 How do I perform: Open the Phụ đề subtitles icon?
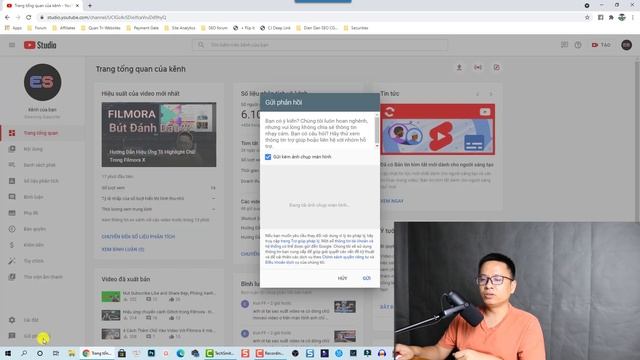point(12,213)
